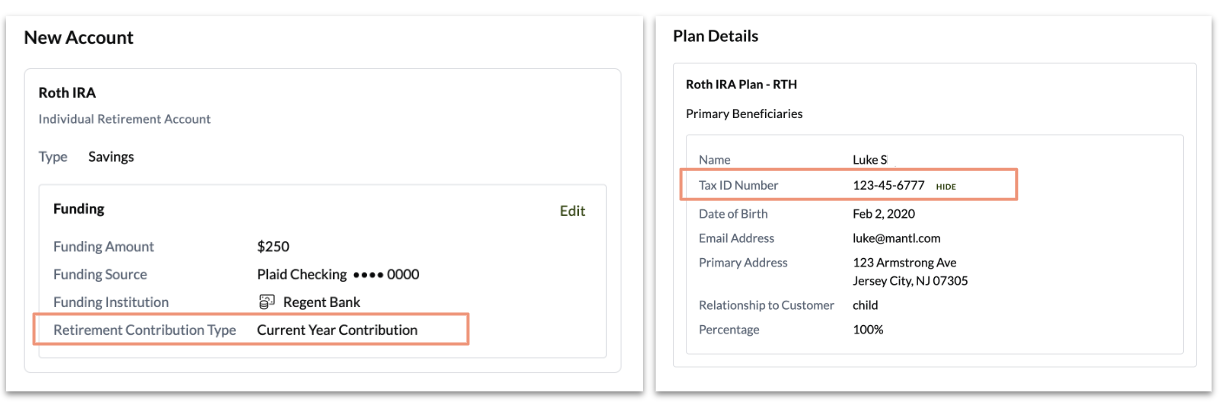Screen dimensions: 1223x404
Task: Click the Roth IRA account title
Action: pyautogui.click(x=67, y=93)
